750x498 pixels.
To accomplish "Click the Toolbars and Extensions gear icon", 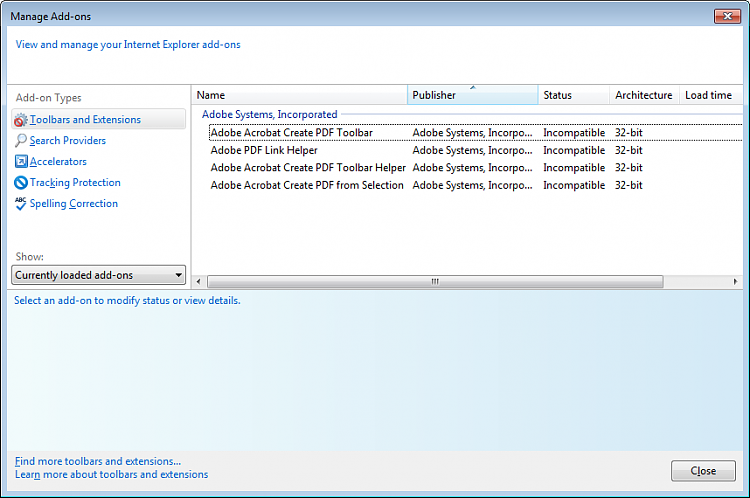I will coord(21,120).
